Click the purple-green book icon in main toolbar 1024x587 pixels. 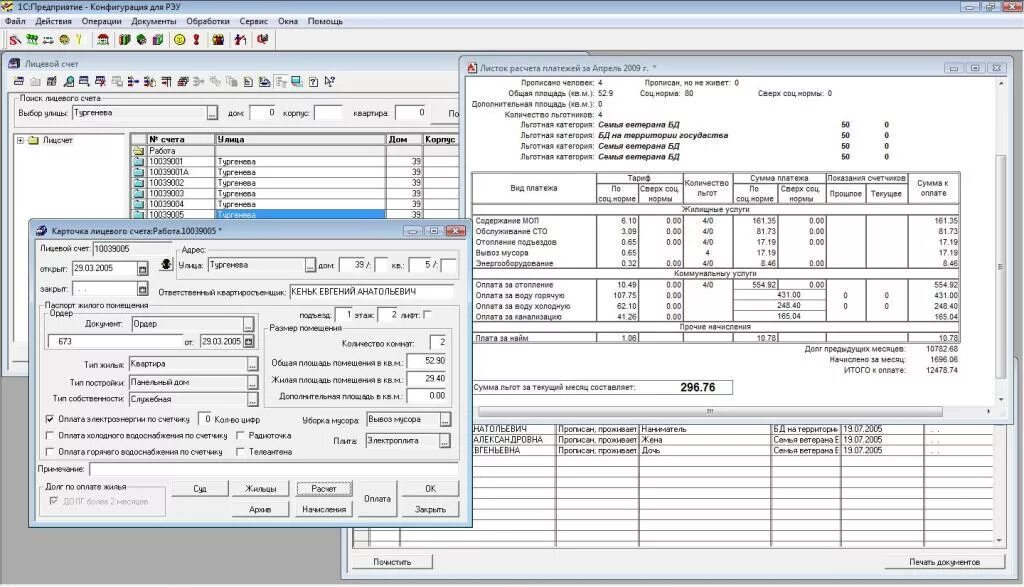click(x=157, y=40)
